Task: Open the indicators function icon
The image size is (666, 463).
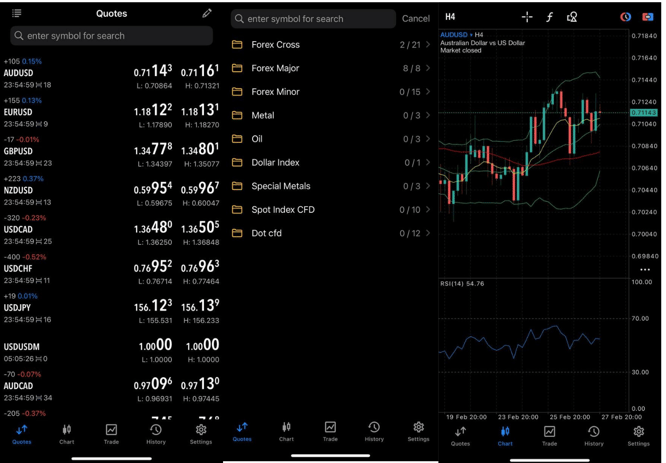Action: [550, 17]
